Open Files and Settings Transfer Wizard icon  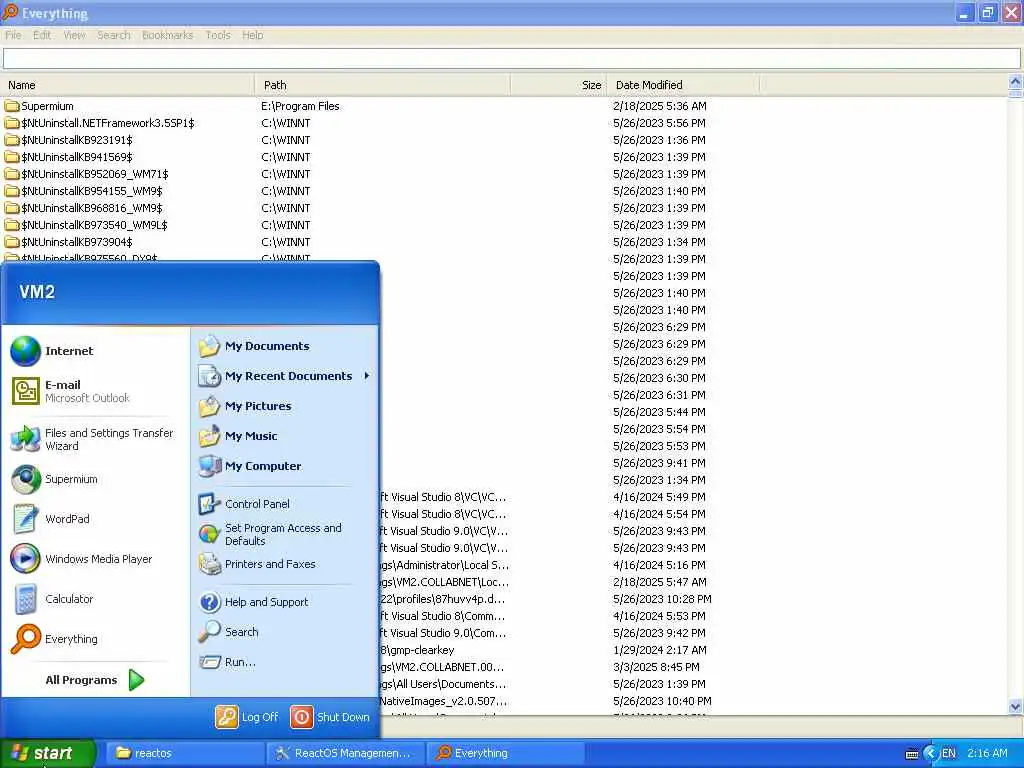click(x=25, y=439)
